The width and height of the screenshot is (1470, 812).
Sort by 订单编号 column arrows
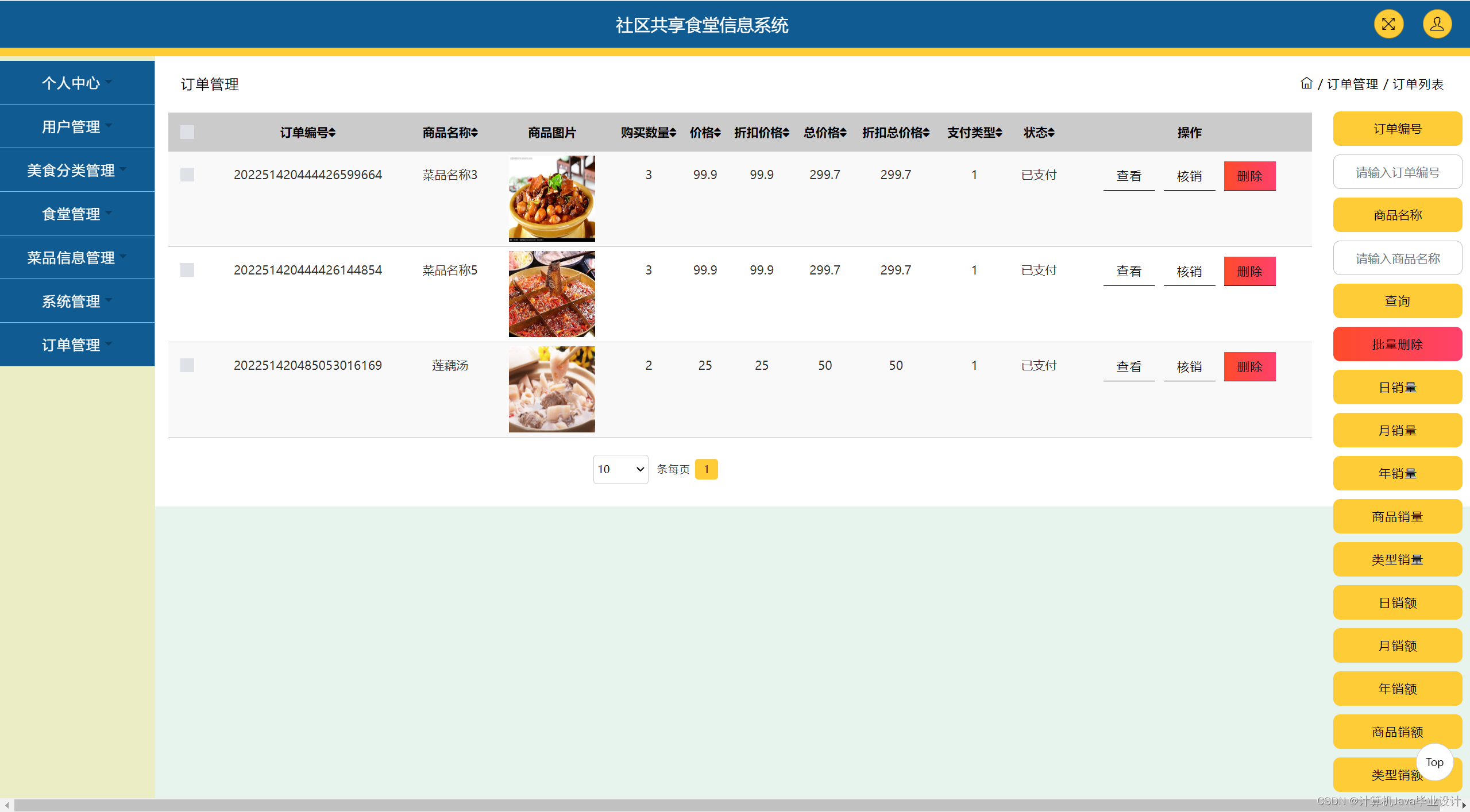[x=333, y=133]
